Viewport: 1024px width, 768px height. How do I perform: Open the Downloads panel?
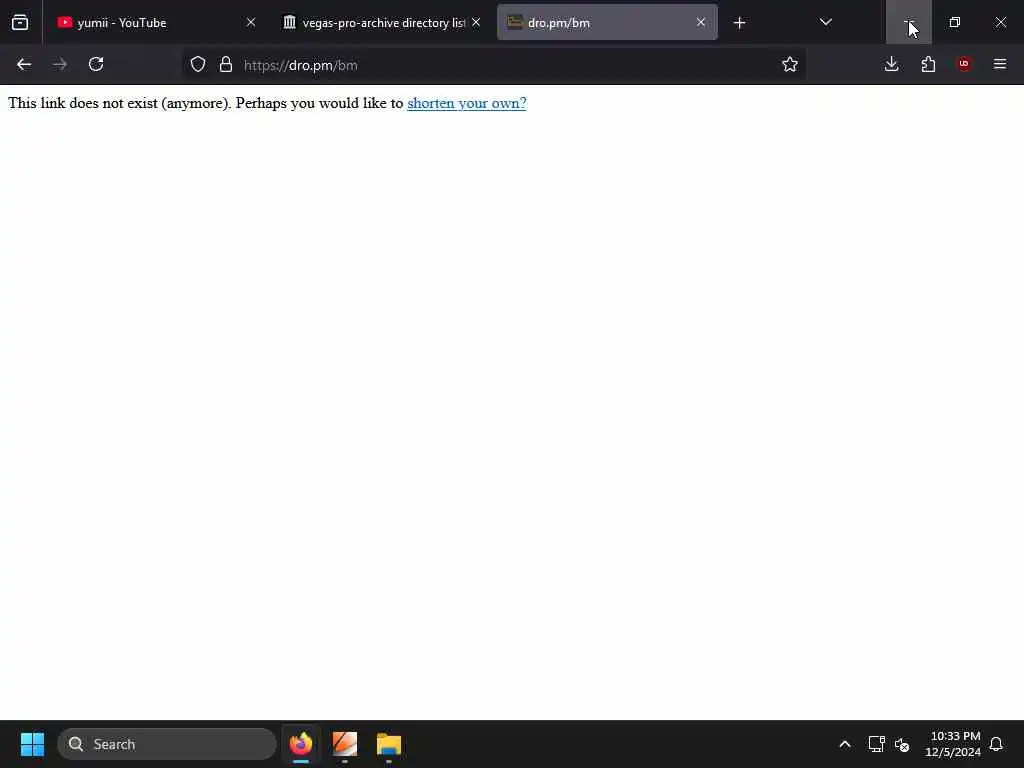click(891, 65)
